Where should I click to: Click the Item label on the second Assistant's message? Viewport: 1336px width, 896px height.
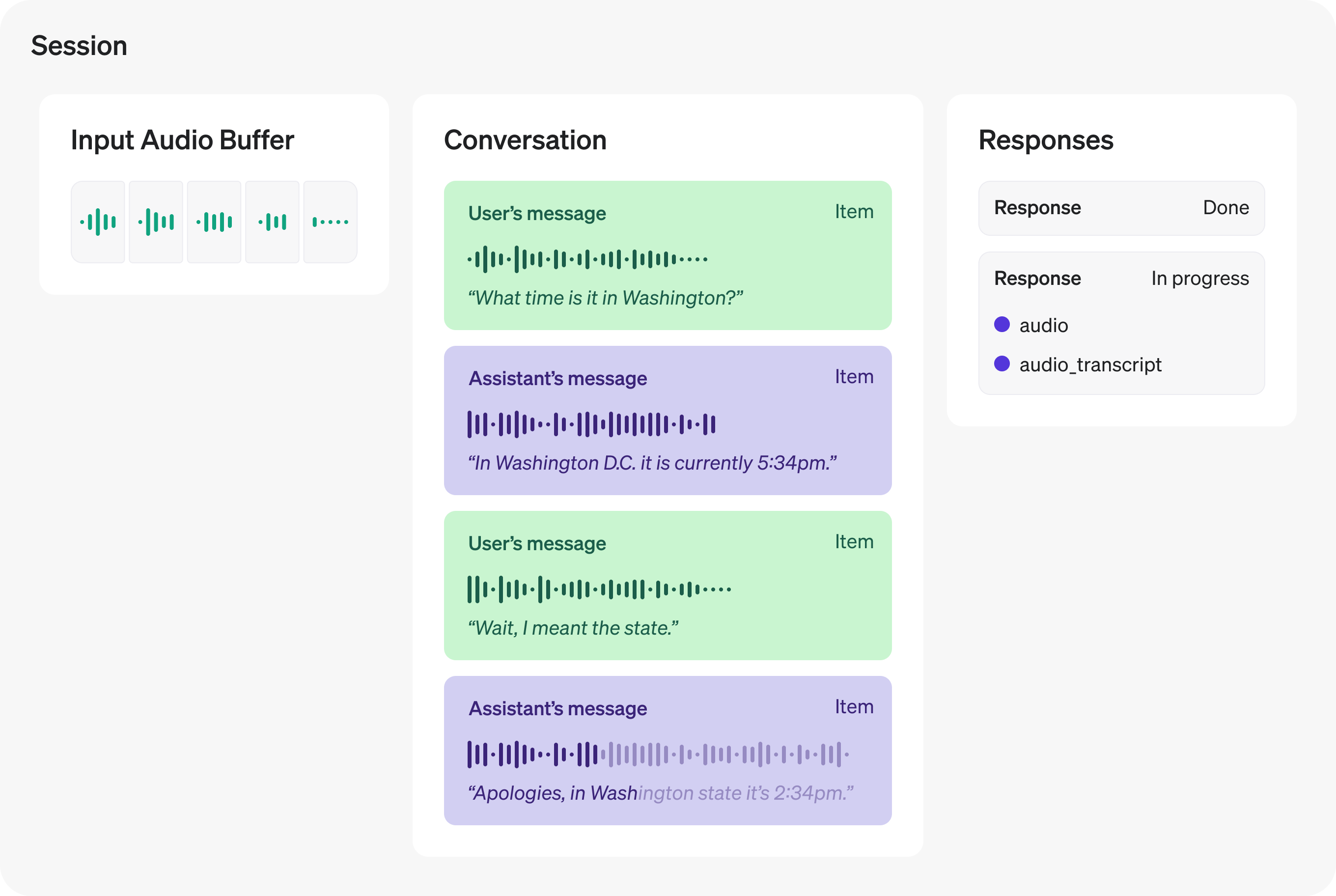854,707
